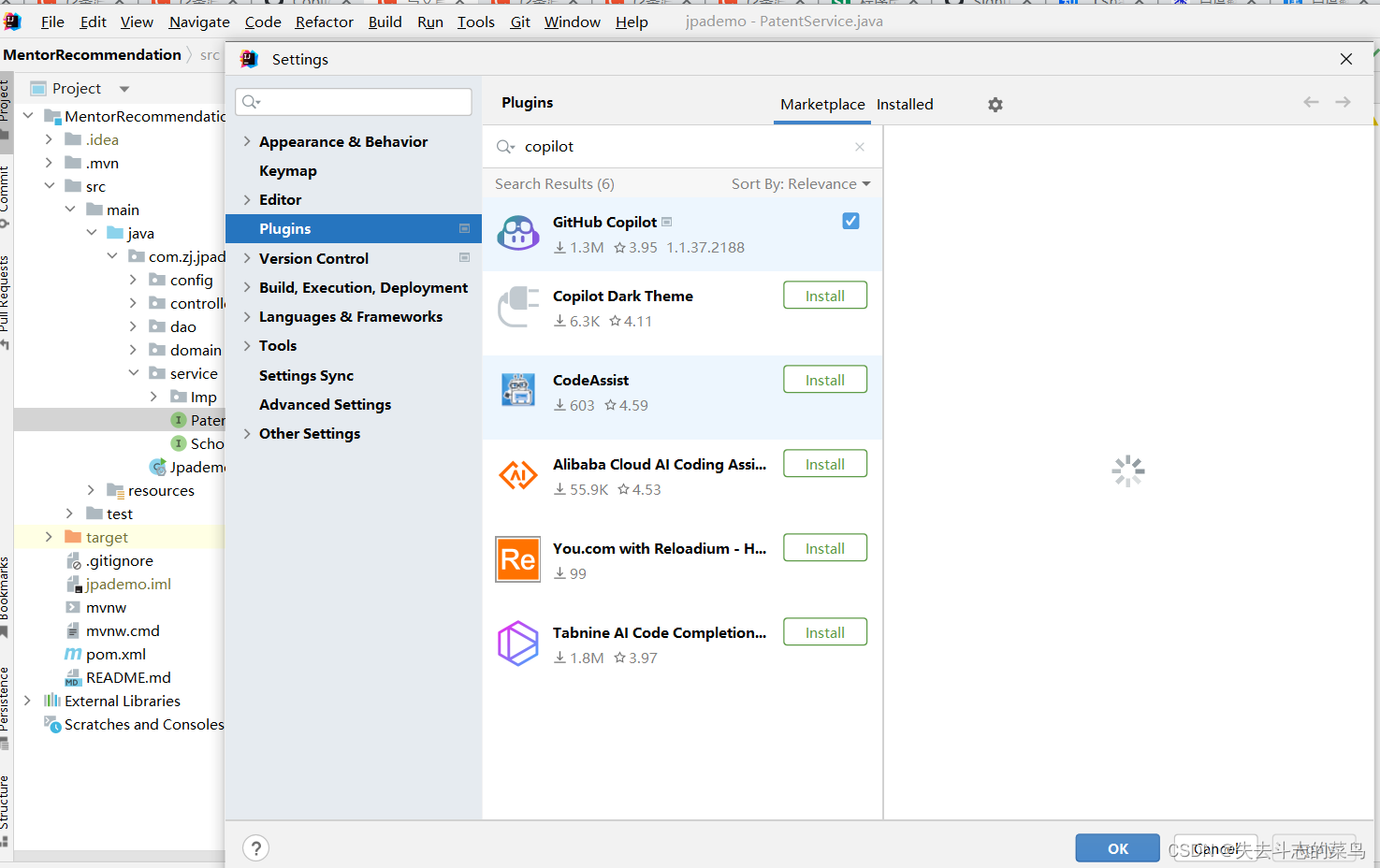Viewport: 1380px width, 868px height.
Task: Switch to the Installed tab
Action: (x=905, y=105)
